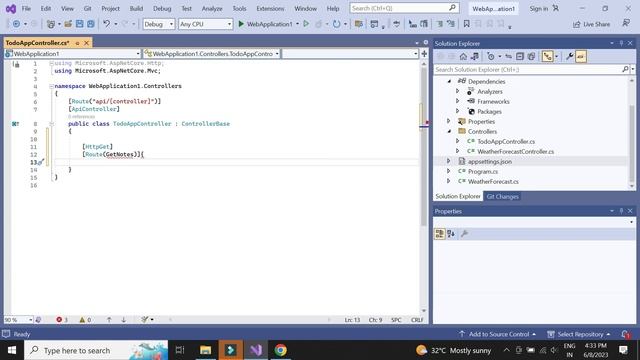Viewport: 640px width, 360px height.
Task: Open the Debug menu
Action: (x=162, y=8)
